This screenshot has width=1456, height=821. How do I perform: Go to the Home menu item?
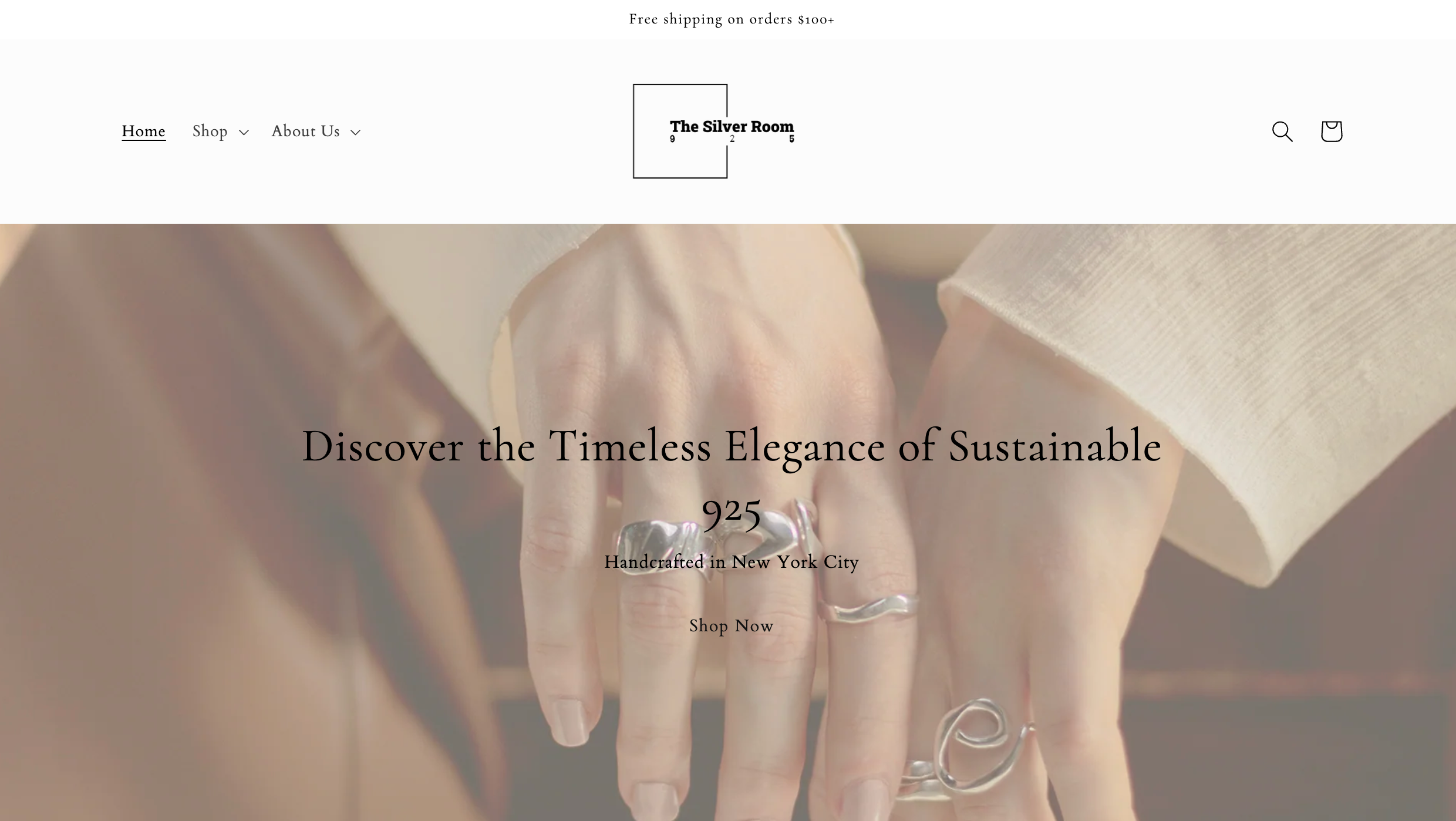(143, 131)
